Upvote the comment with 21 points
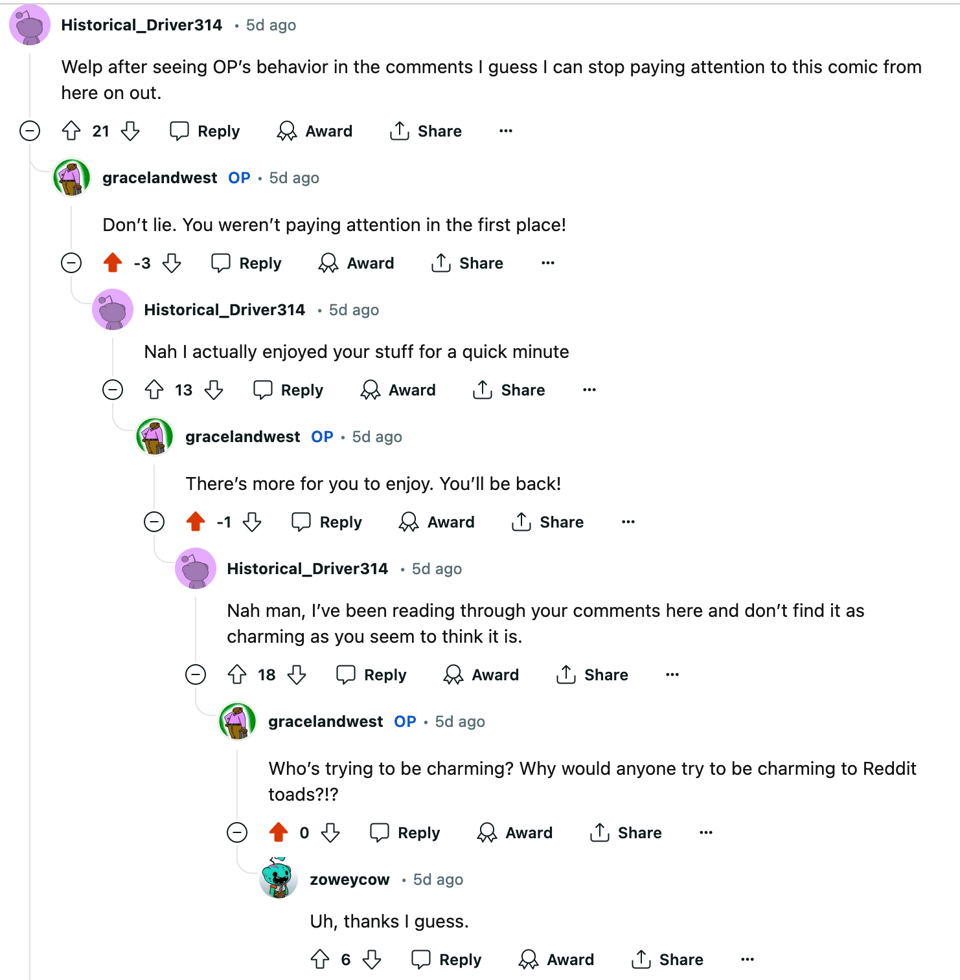Screen dimensions: 960x980 click(71, 131)
